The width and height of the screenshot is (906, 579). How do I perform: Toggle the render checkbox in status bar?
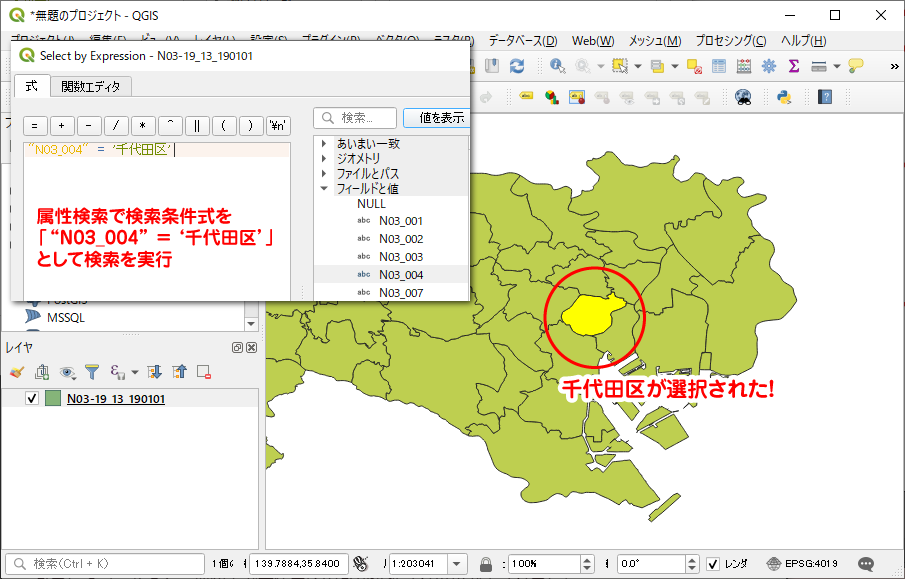coord(713,563)
